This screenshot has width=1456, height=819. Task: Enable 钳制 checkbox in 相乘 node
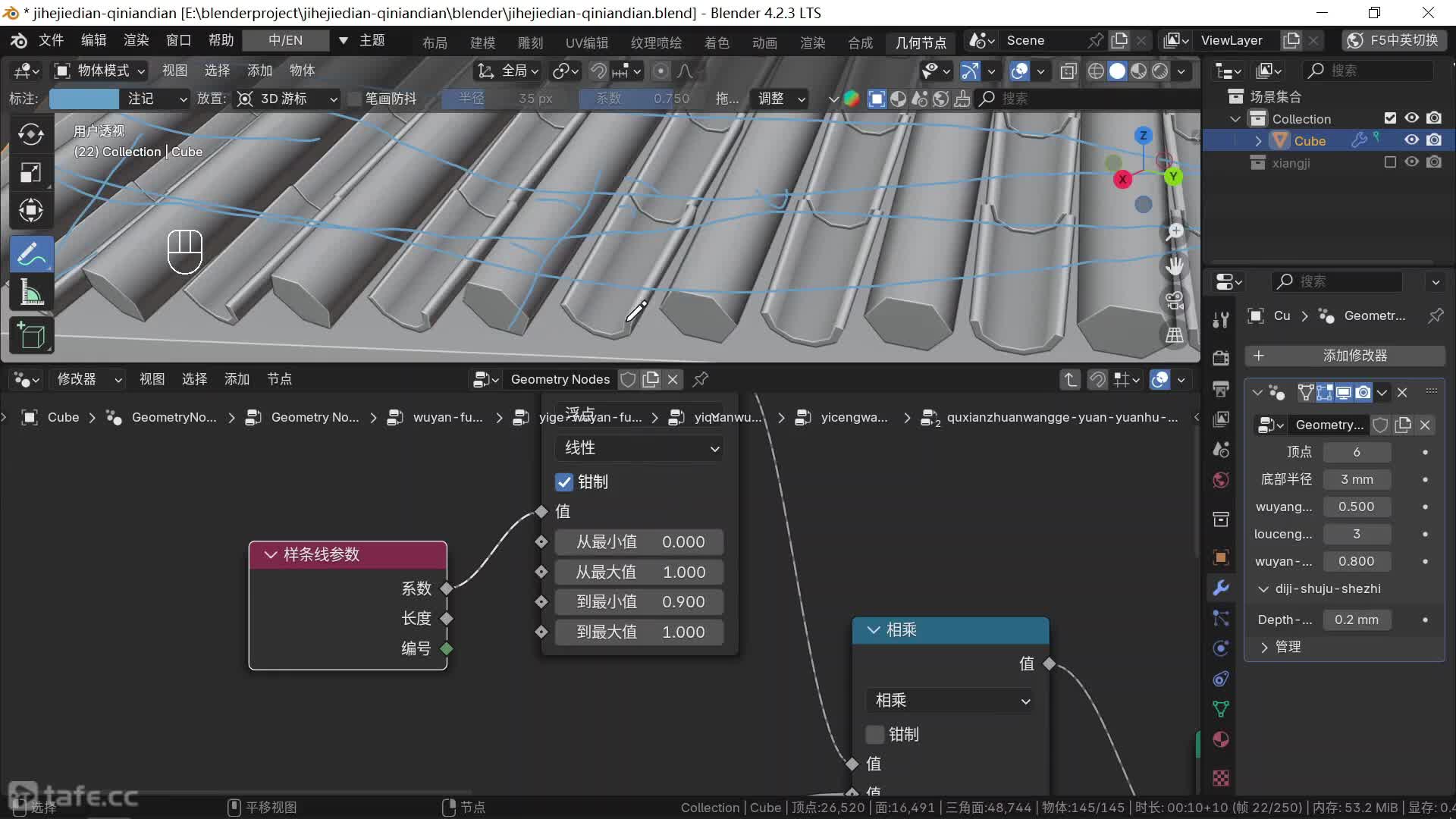pos(875,734)
